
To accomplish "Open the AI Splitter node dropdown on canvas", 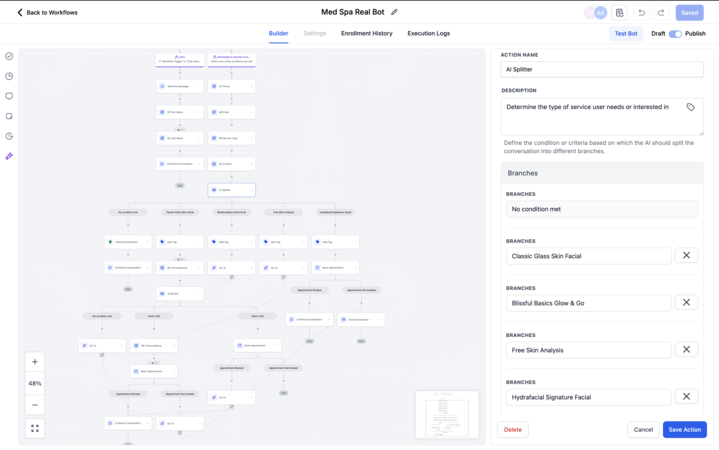I will pyautogui.click(x=250, y=190).
